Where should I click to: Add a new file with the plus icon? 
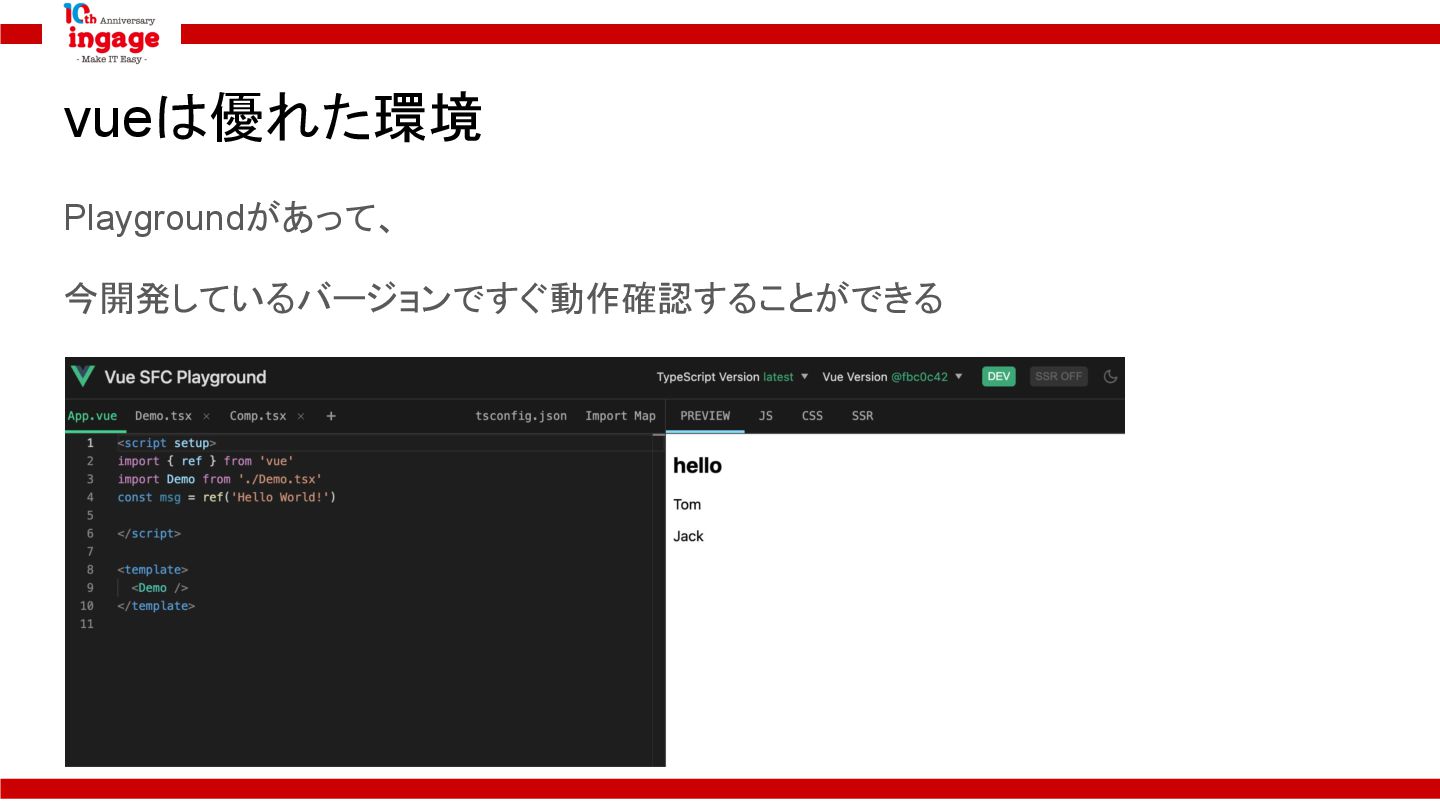tap(331, 416)
